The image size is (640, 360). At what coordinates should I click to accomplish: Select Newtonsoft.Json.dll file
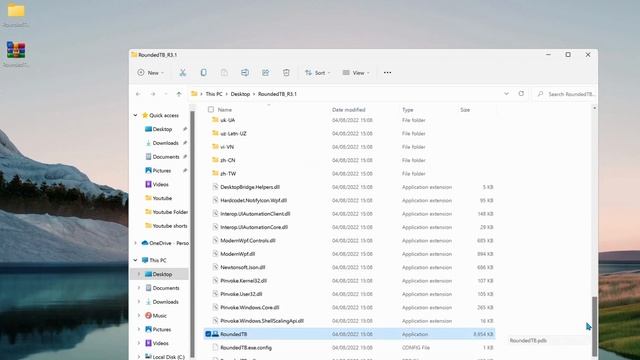242,267
